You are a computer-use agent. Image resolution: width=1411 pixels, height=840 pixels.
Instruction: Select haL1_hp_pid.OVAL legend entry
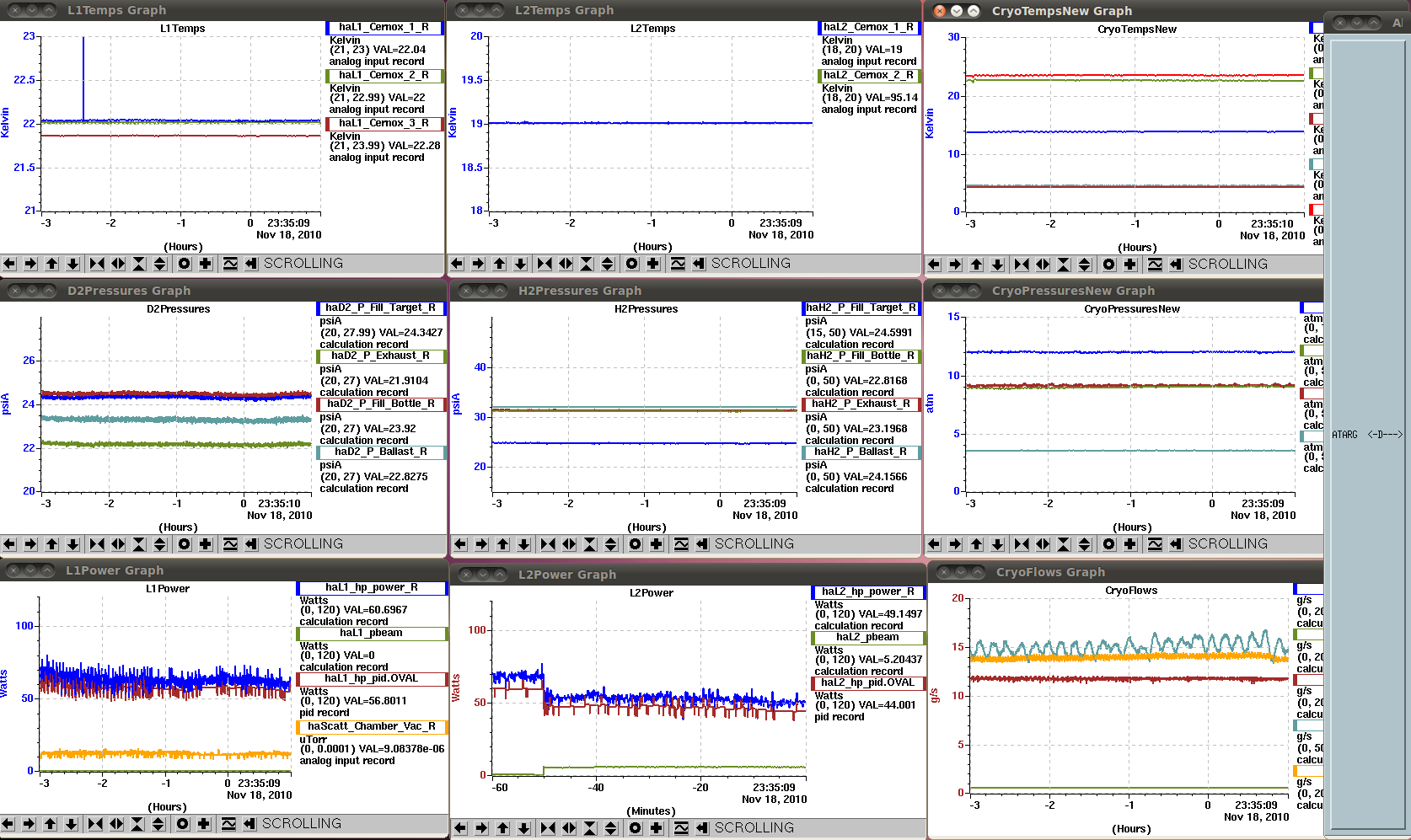coord(372,678)
